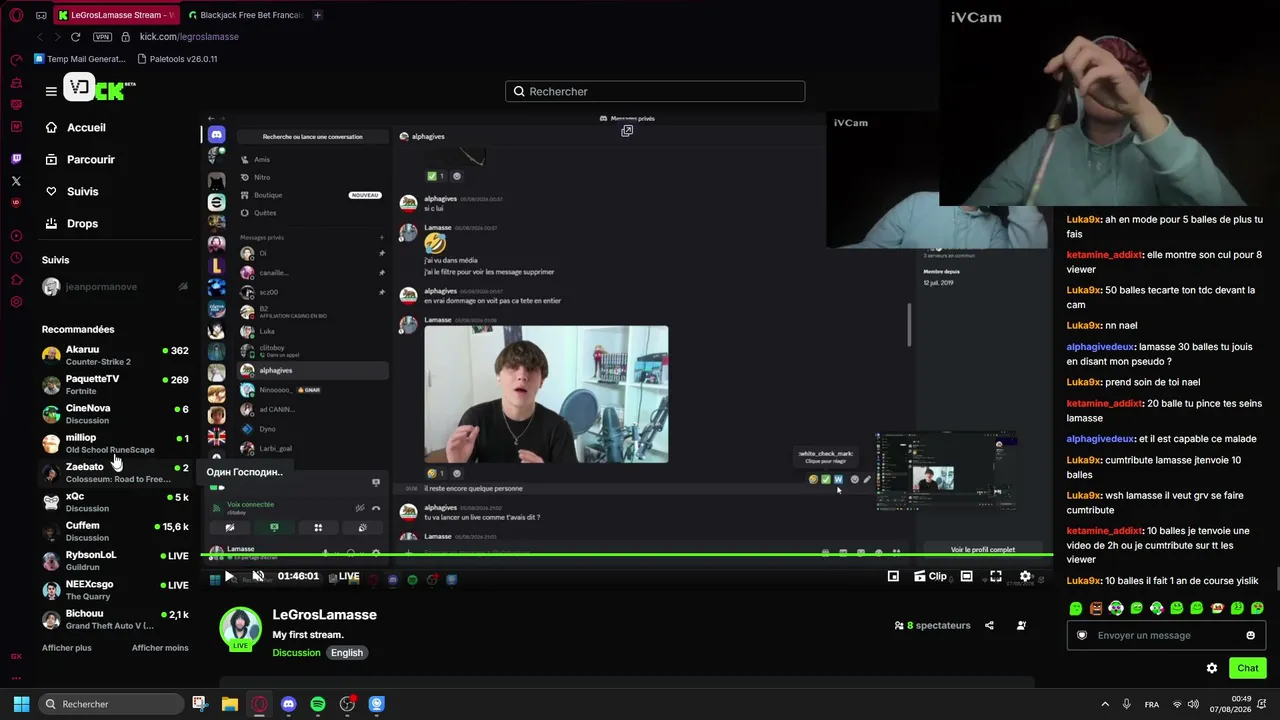Open Paletools v26.0.11 bookmark
The width and height of the screenshot is (1280, 720).
(x=176, y=59)
